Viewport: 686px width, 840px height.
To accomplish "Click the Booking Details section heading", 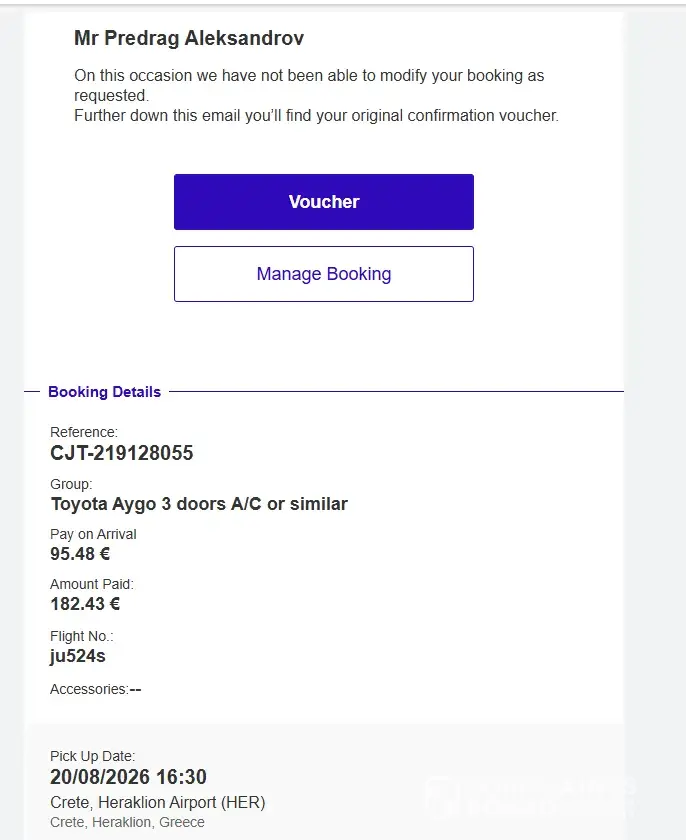I will pyautogui.click(x=104, y=392).
